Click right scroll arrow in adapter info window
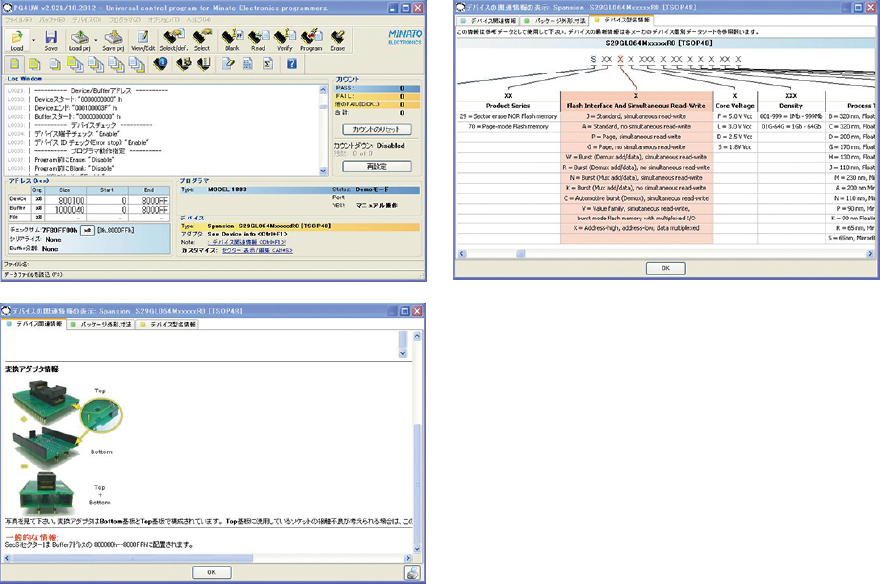The width and height of the screenshot is (880, 584). [408, 558]
